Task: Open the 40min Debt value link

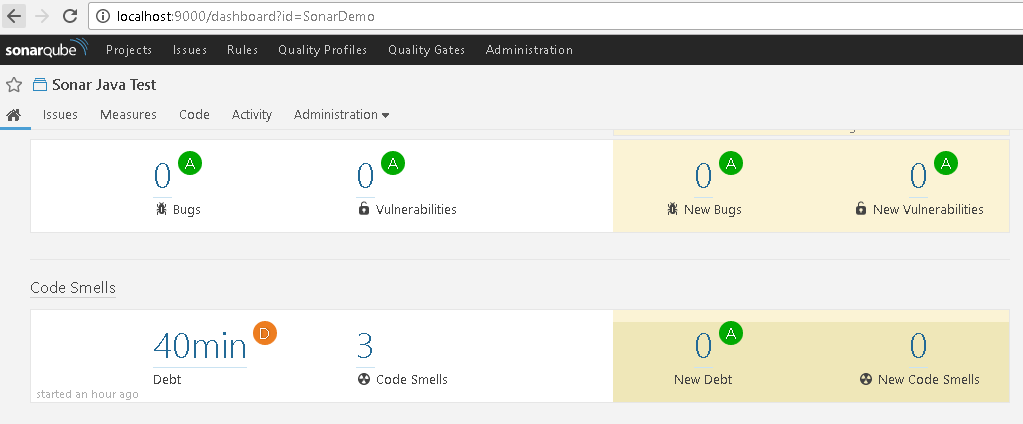Action: tap(199, 346)
